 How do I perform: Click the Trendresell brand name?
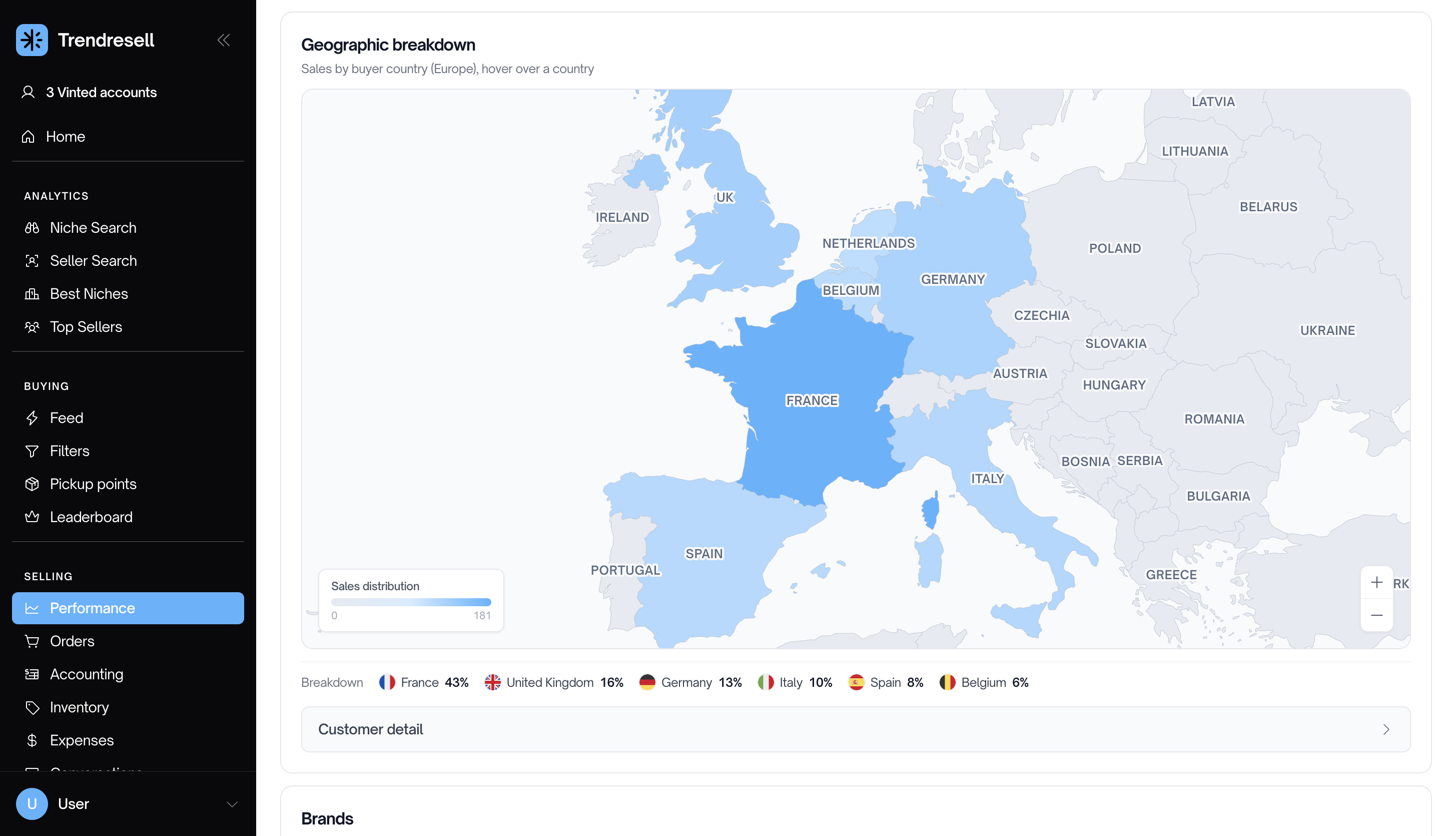(106, 40)
